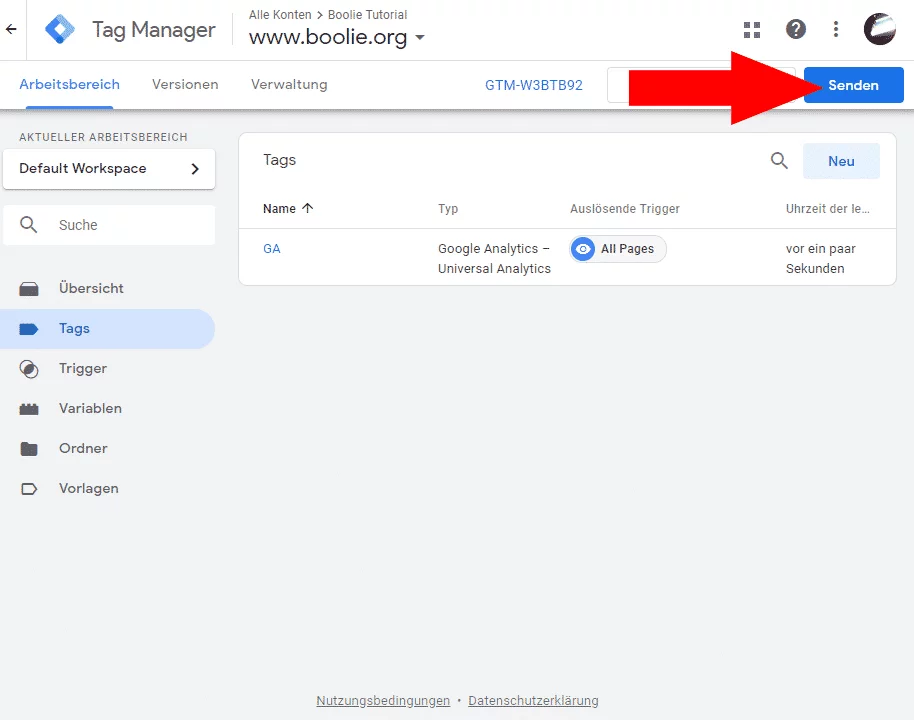Click the Neu button
This screenshot has width=914, height=720.
point(841,161)
